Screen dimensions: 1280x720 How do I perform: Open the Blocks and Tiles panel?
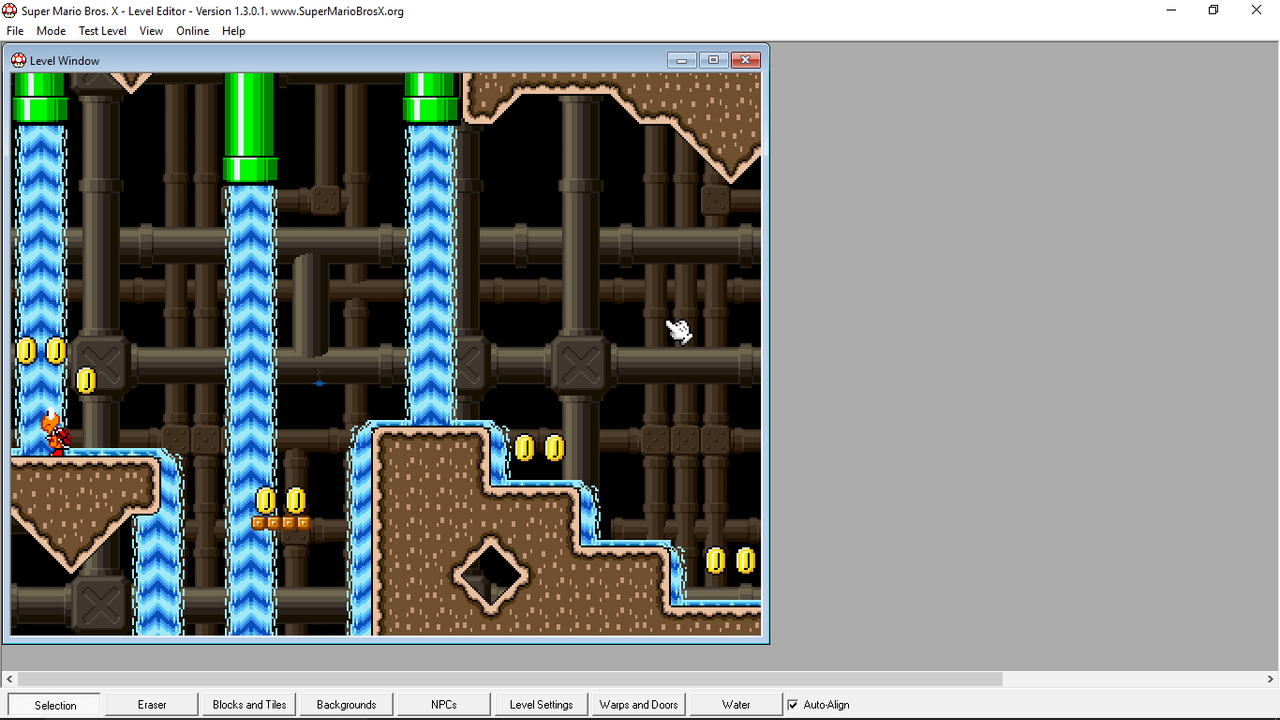248,704
